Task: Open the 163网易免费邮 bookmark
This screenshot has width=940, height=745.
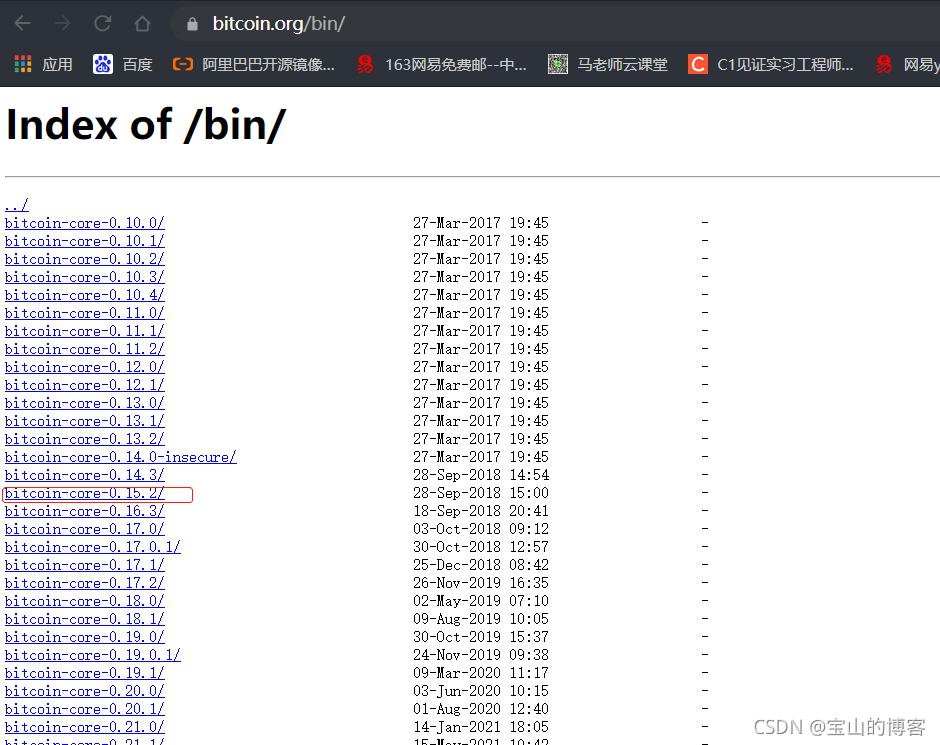Action: [x=441, y=64]
